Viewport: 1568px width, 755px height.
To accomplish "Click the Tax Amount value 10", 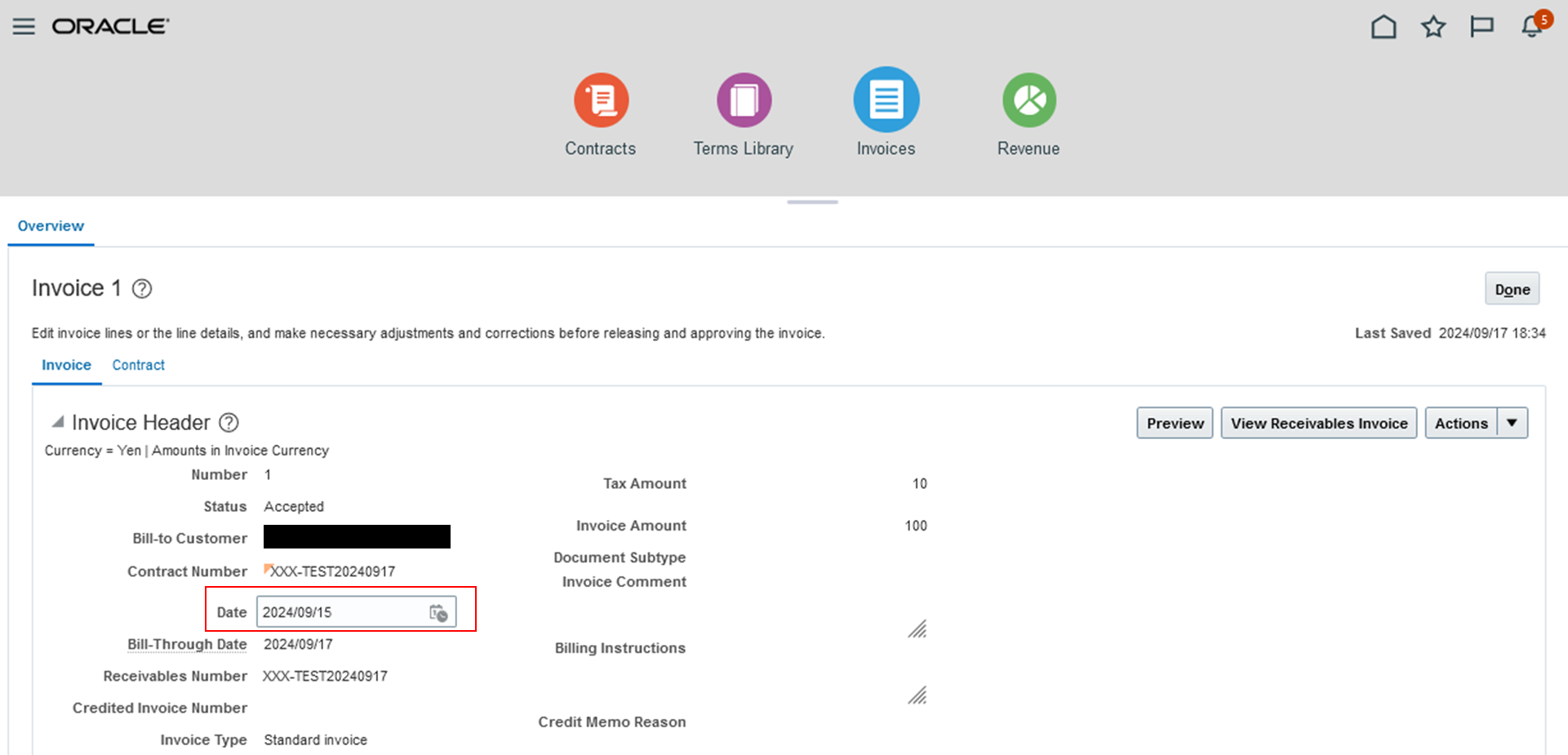I will pyautogui.click(x=920, y=483).
